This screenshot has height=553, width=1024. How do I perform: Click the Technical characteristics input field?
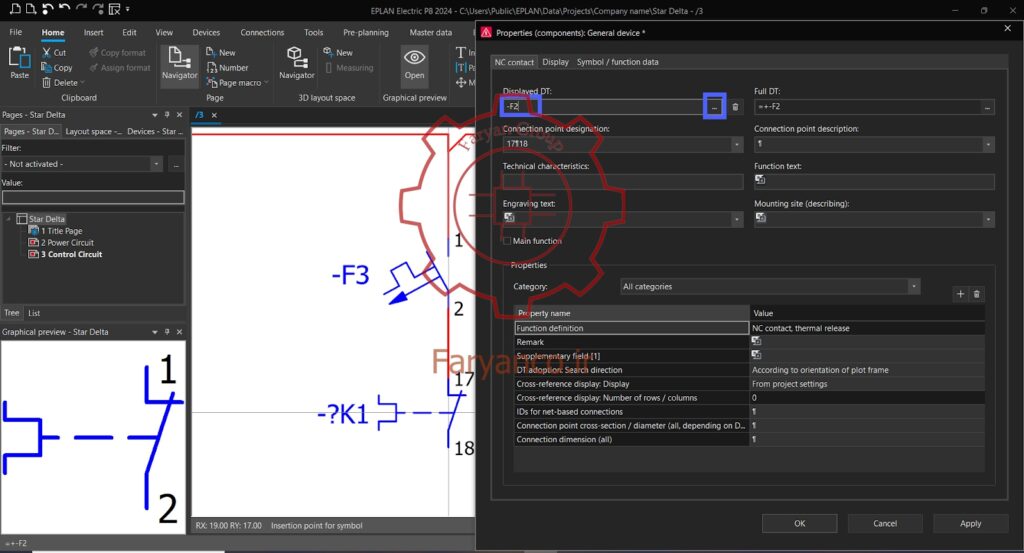(x=622, y=182)
